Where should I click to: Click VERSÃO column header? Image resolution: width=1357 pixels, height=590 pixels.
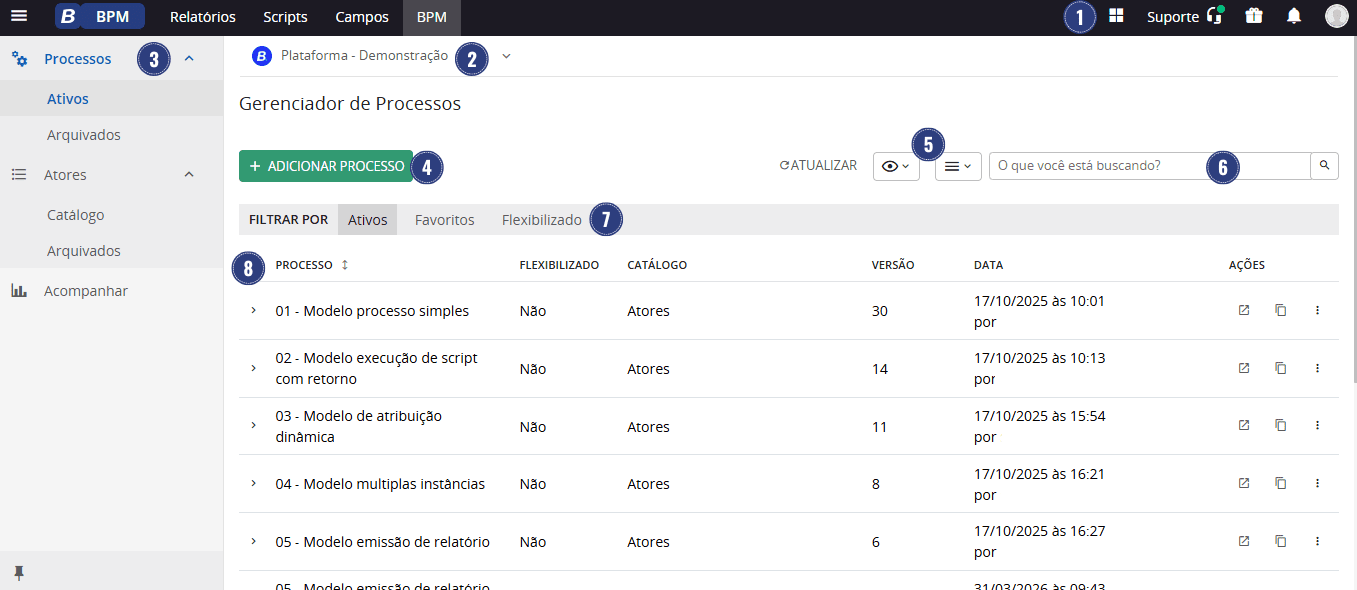(893, 265)
